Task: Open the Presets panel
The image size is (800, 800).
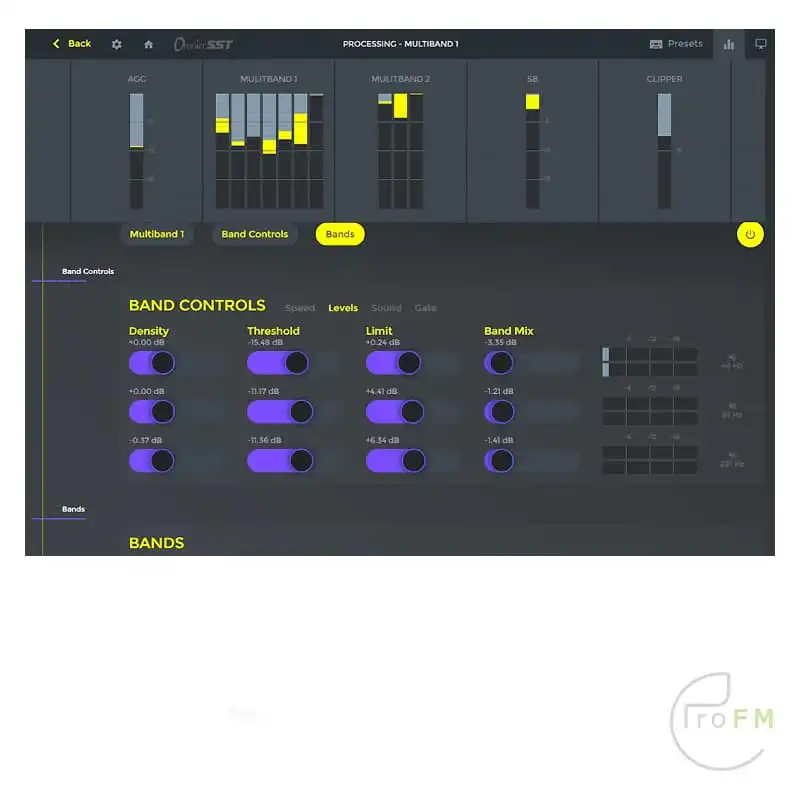Action: point(676,44)
